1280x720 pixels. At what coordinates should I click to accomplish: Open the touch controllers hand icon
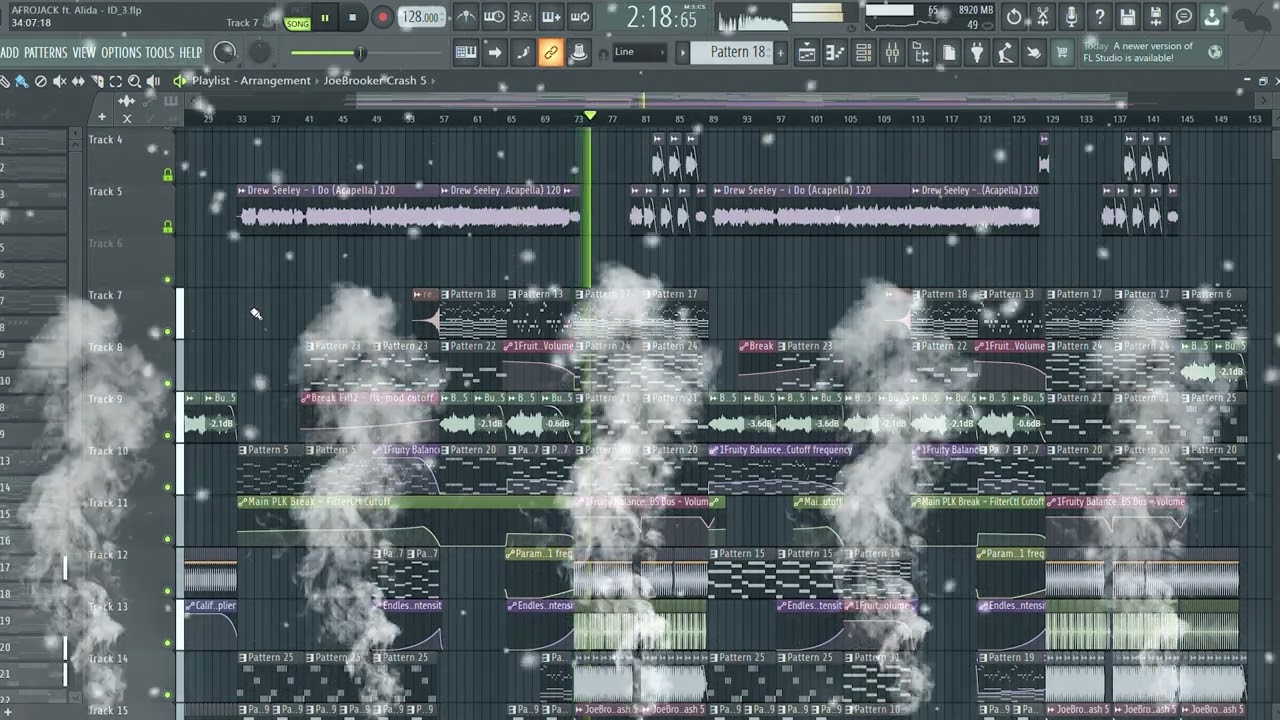coord(1033,53)
